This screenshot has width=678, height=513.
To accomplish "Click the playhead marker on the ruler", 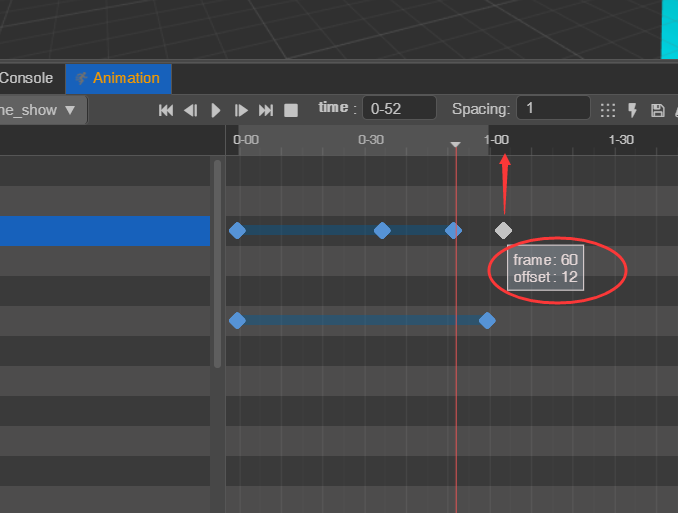I will click(x=455, y=144).
